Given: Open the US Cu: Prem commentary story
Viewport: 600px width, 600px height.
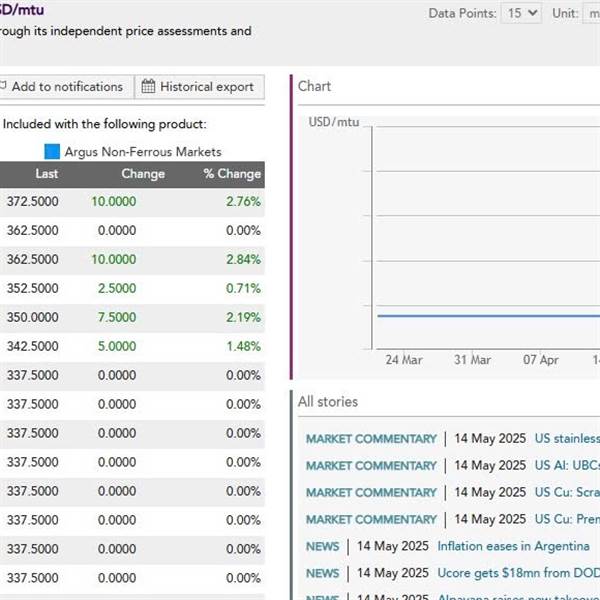Looking at the screenshot, I should pyautogui.click(x=567, y=519).
